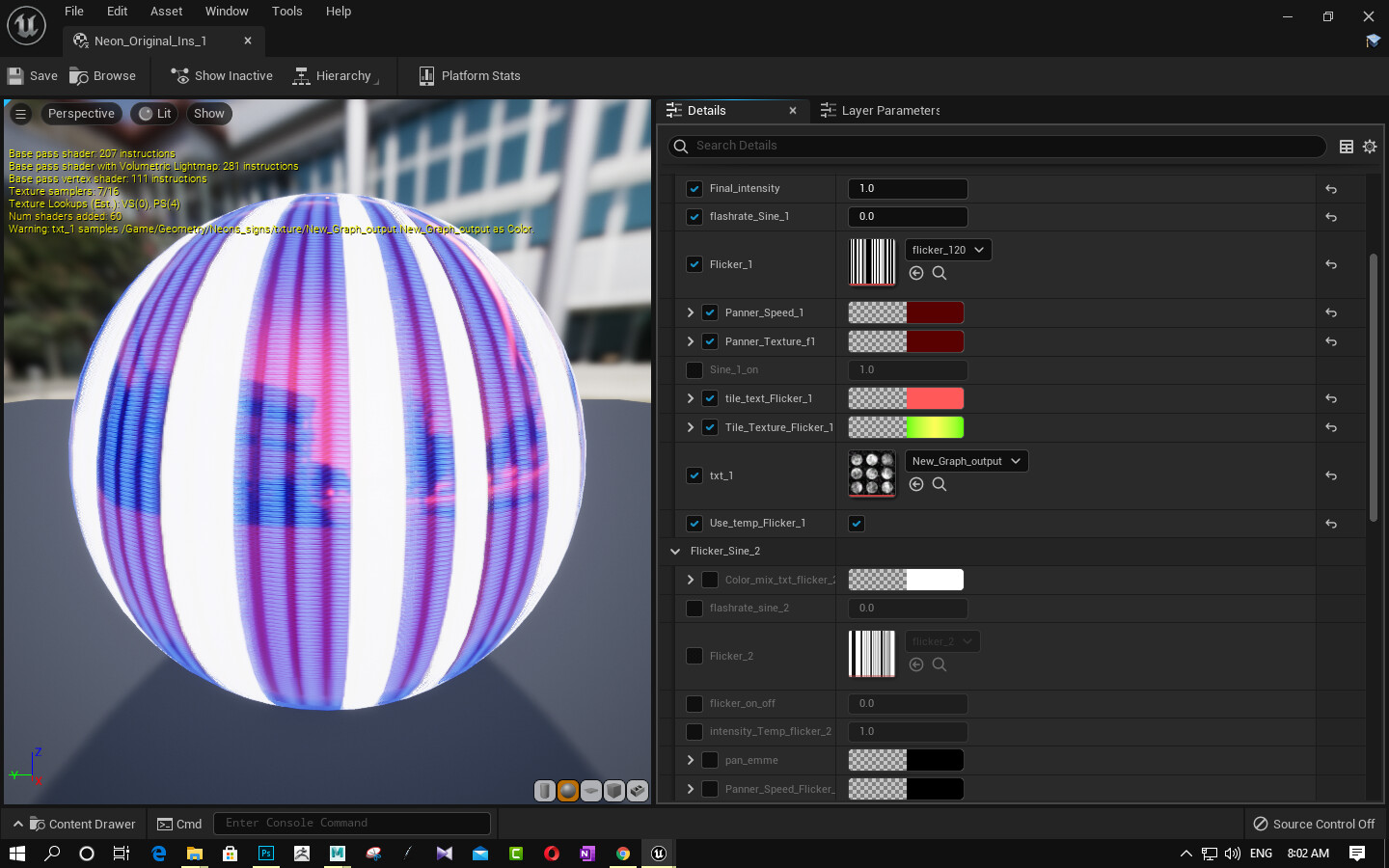Click Source Control Off button
1389x868 pixels.
click(x=1314, y=824)
